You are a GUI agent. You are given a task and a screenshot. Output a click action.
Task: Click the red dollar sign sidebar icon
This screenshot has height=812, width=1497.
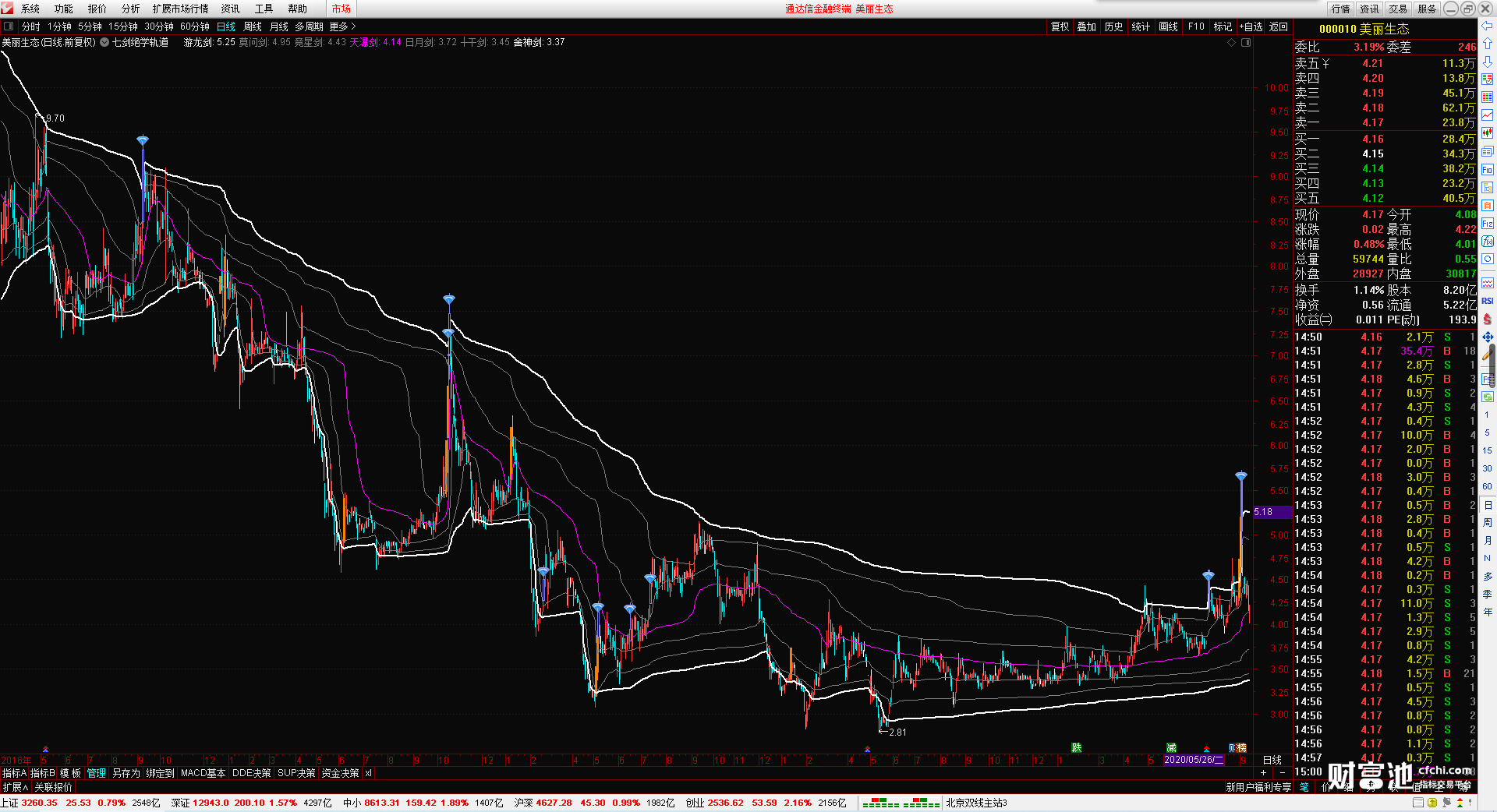1488,320
